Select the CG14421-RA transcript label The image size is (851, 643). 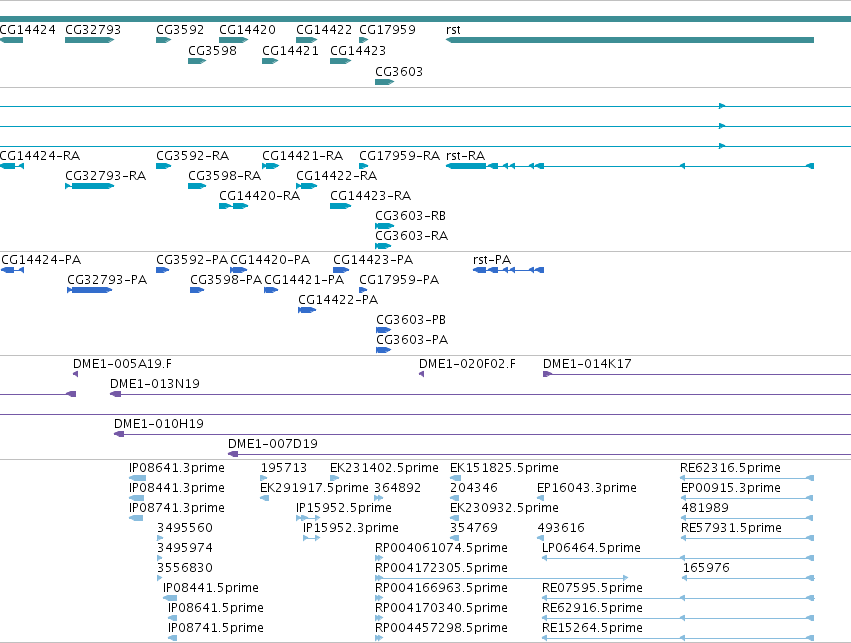pos(303,156)
